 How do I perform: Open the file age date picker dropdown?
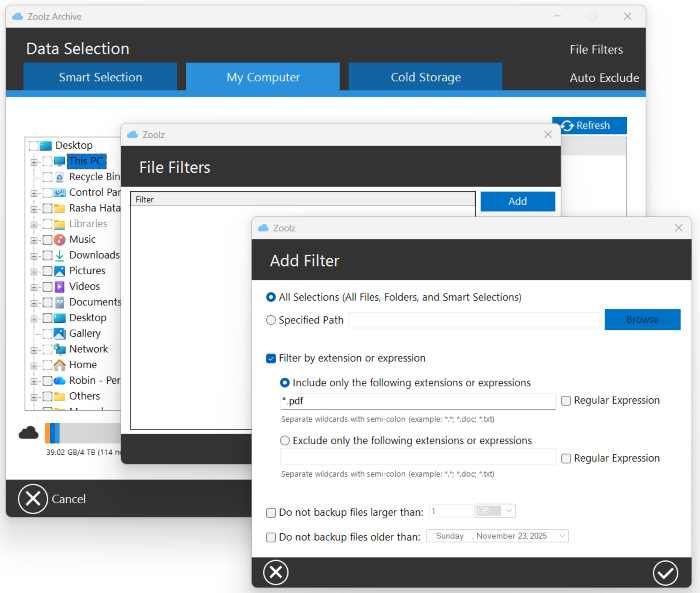tap(561, 536)
